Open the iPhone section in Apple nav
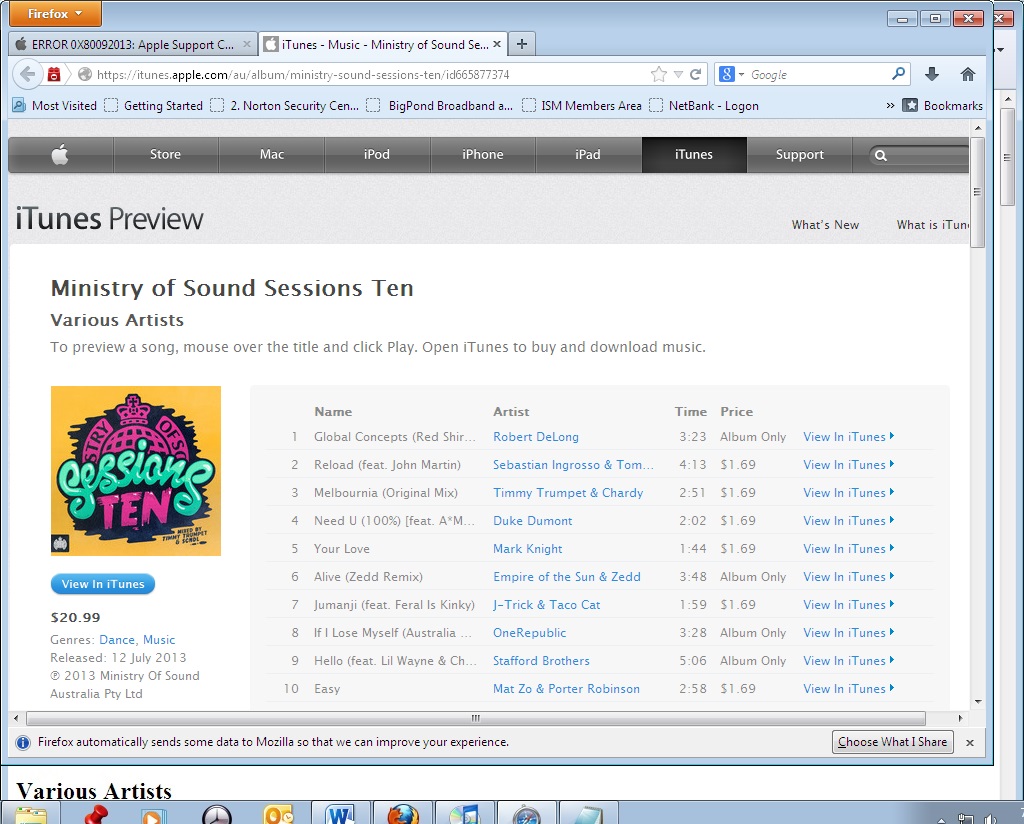1024x824 pixels. coord(483,155)
